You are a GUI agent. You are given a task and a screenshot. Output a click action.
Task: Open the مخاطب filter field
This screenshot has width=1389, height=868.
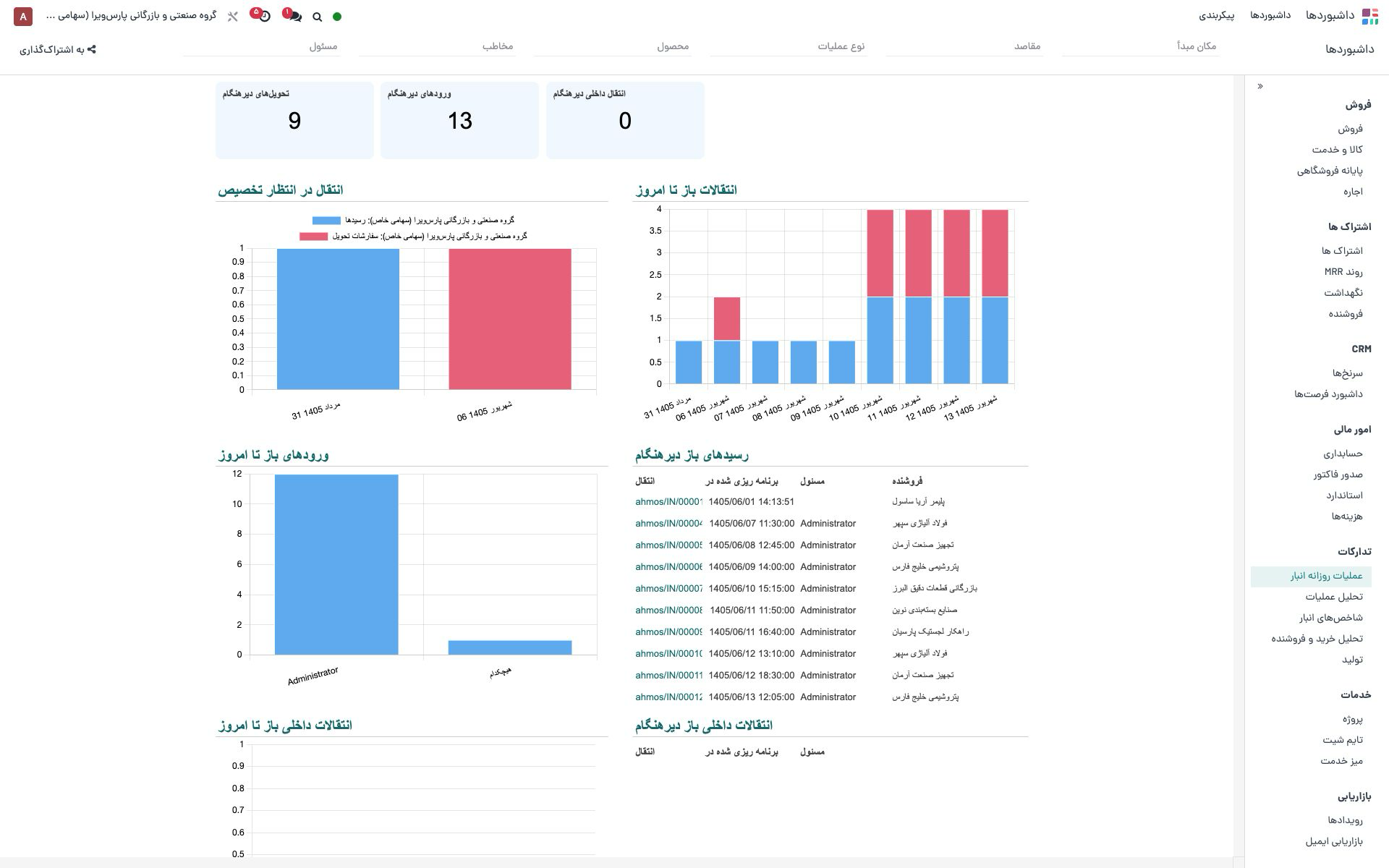[x=437, y=46]
